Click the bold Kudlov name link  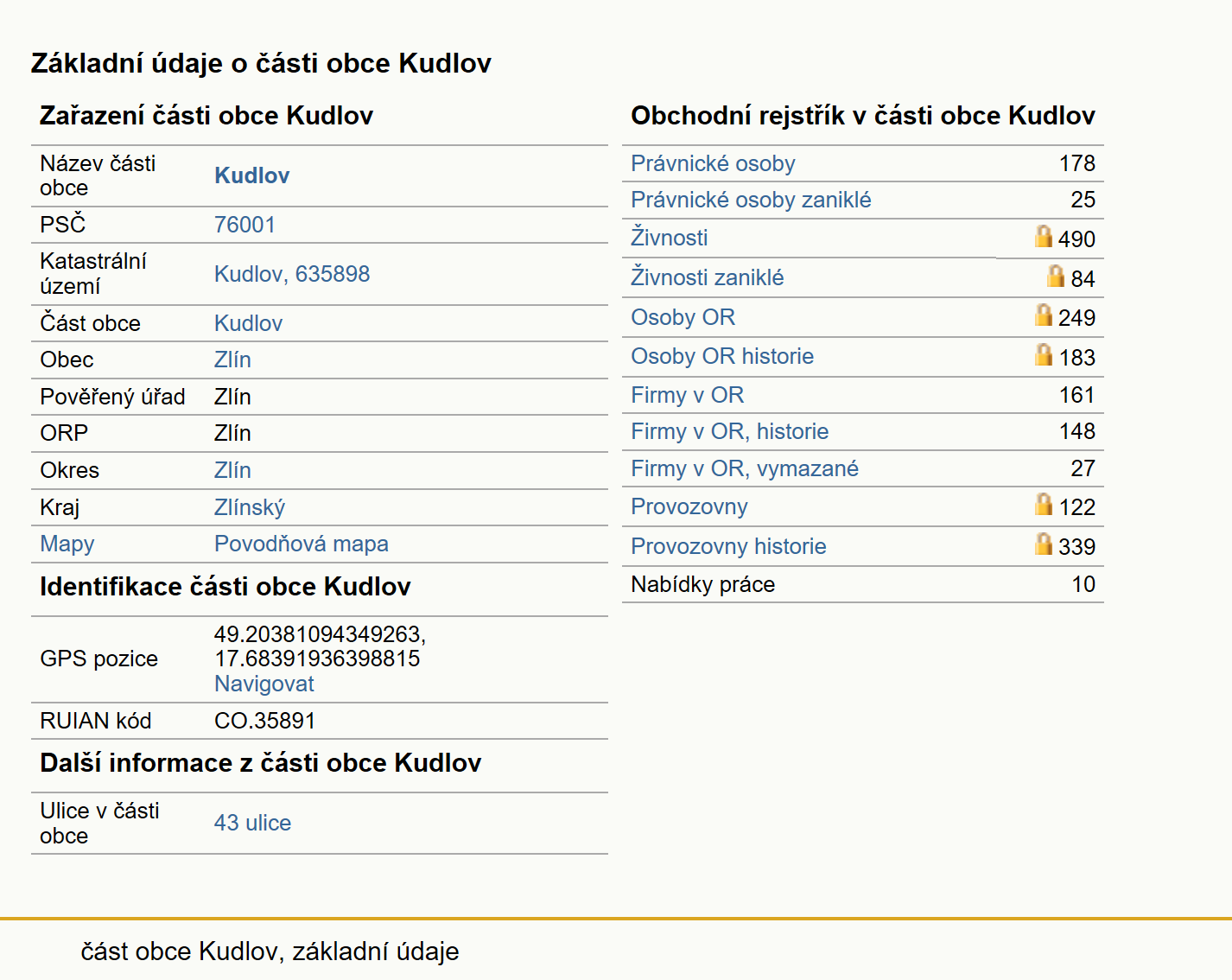coord(251,175)
